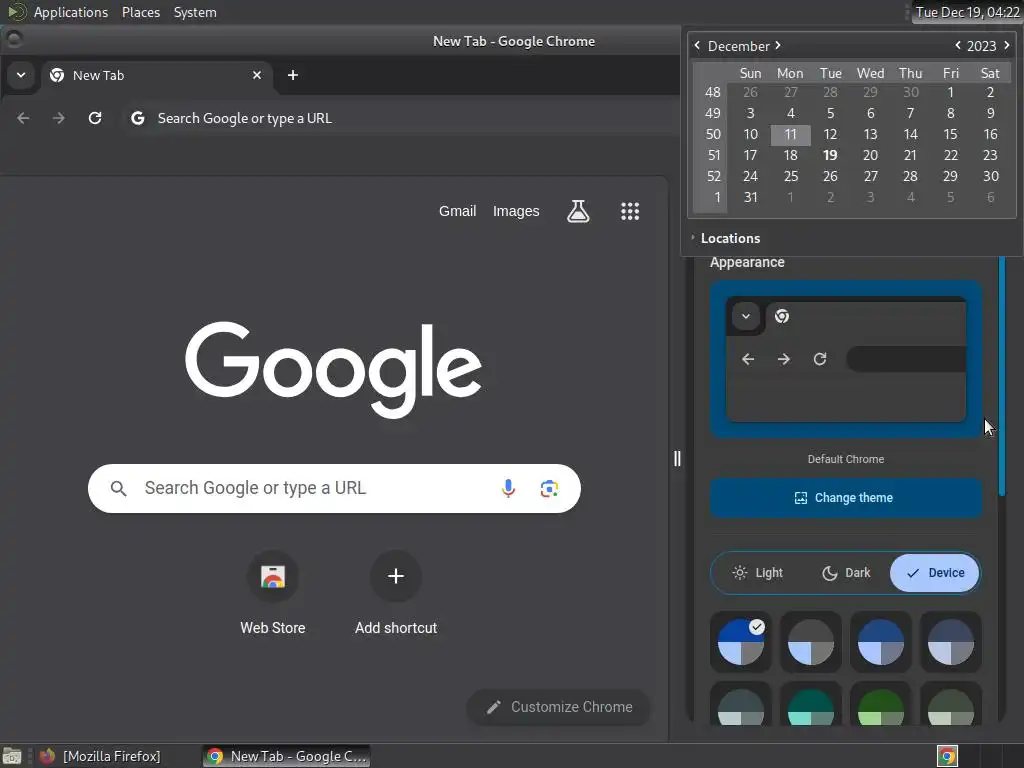The image size is (1024, 768).
Task: Pick the sage swatch ending the second row
Action: coord(951,705)
